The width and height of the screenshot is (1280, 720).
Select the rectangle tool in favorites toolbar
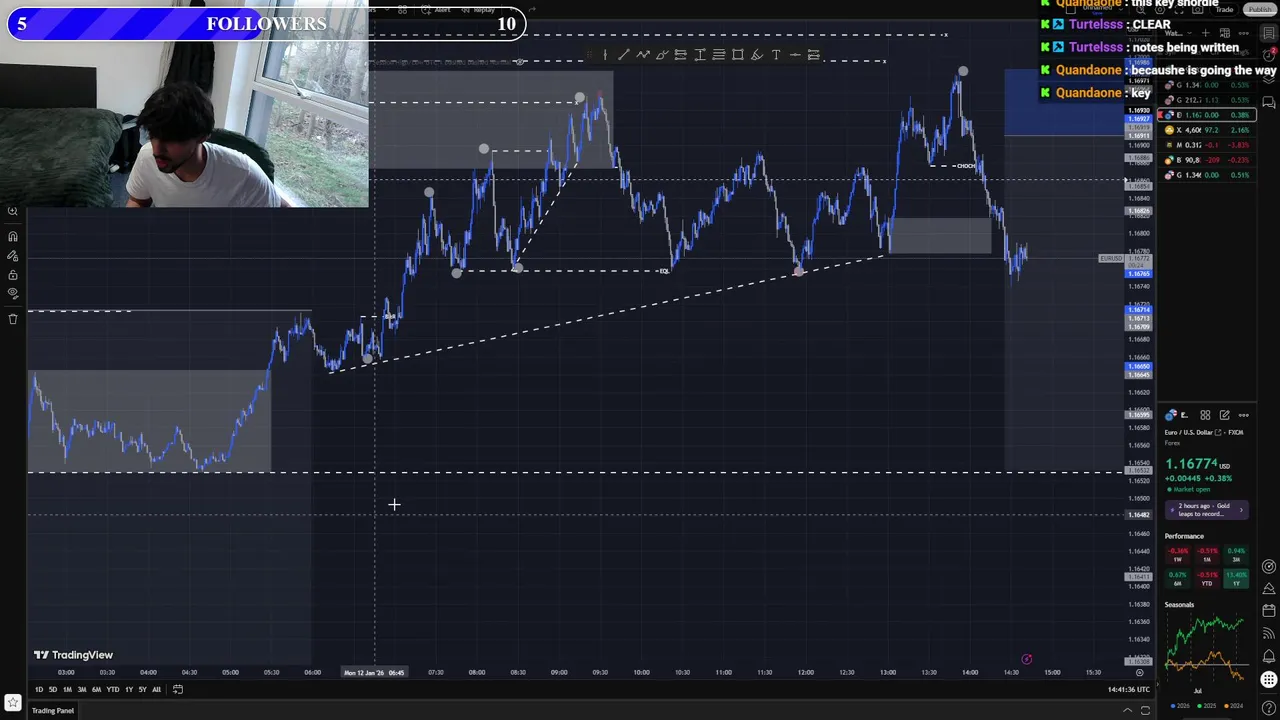click(738, 54)
